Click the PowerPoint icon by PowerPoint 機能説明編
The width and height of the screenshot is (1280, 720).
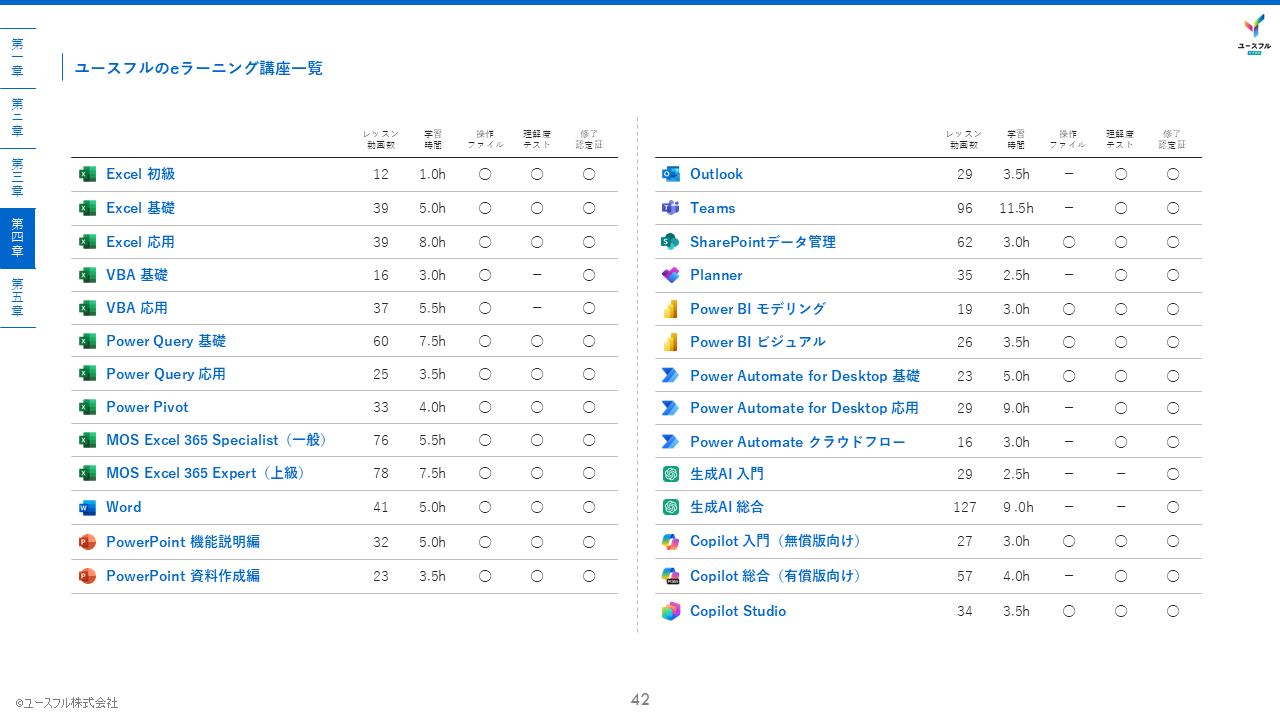tap(87, 542)
